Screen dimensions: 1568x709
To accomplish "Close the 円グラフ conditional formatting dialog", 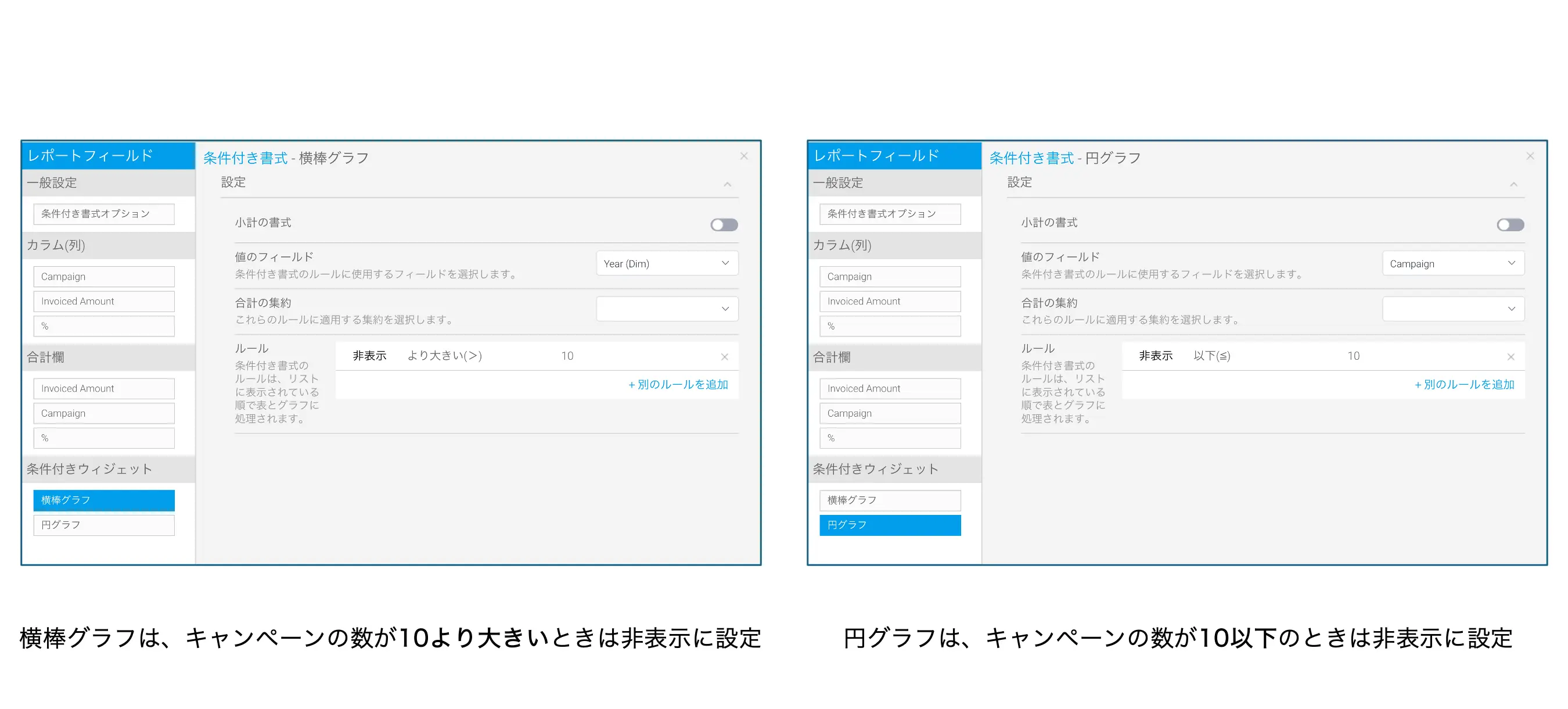I will 1530,156.
